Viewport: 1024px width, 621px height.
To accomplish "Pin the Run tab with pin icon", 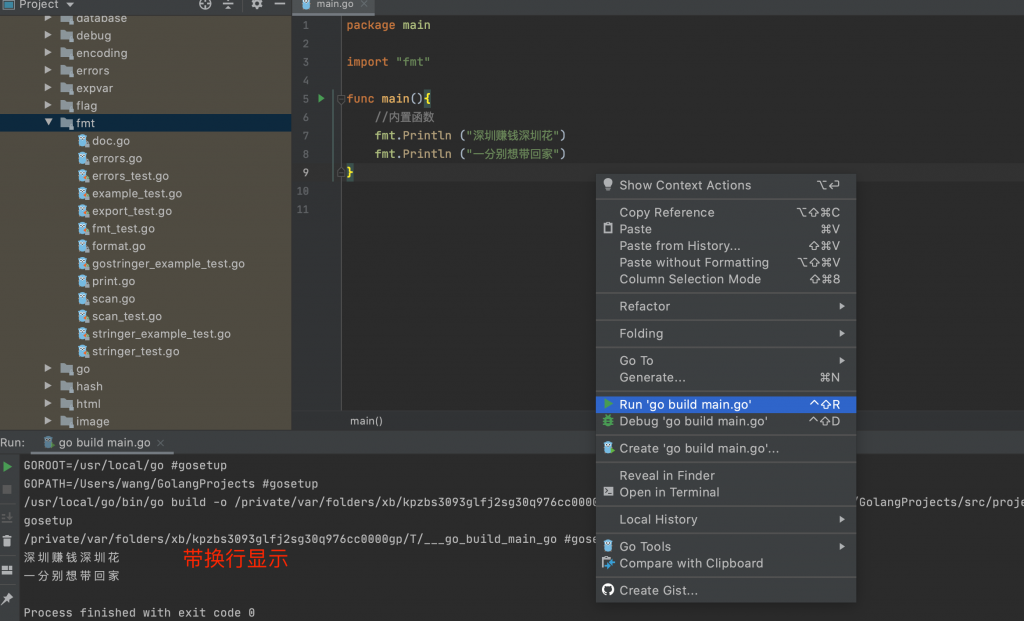I will tap(7, 598).
